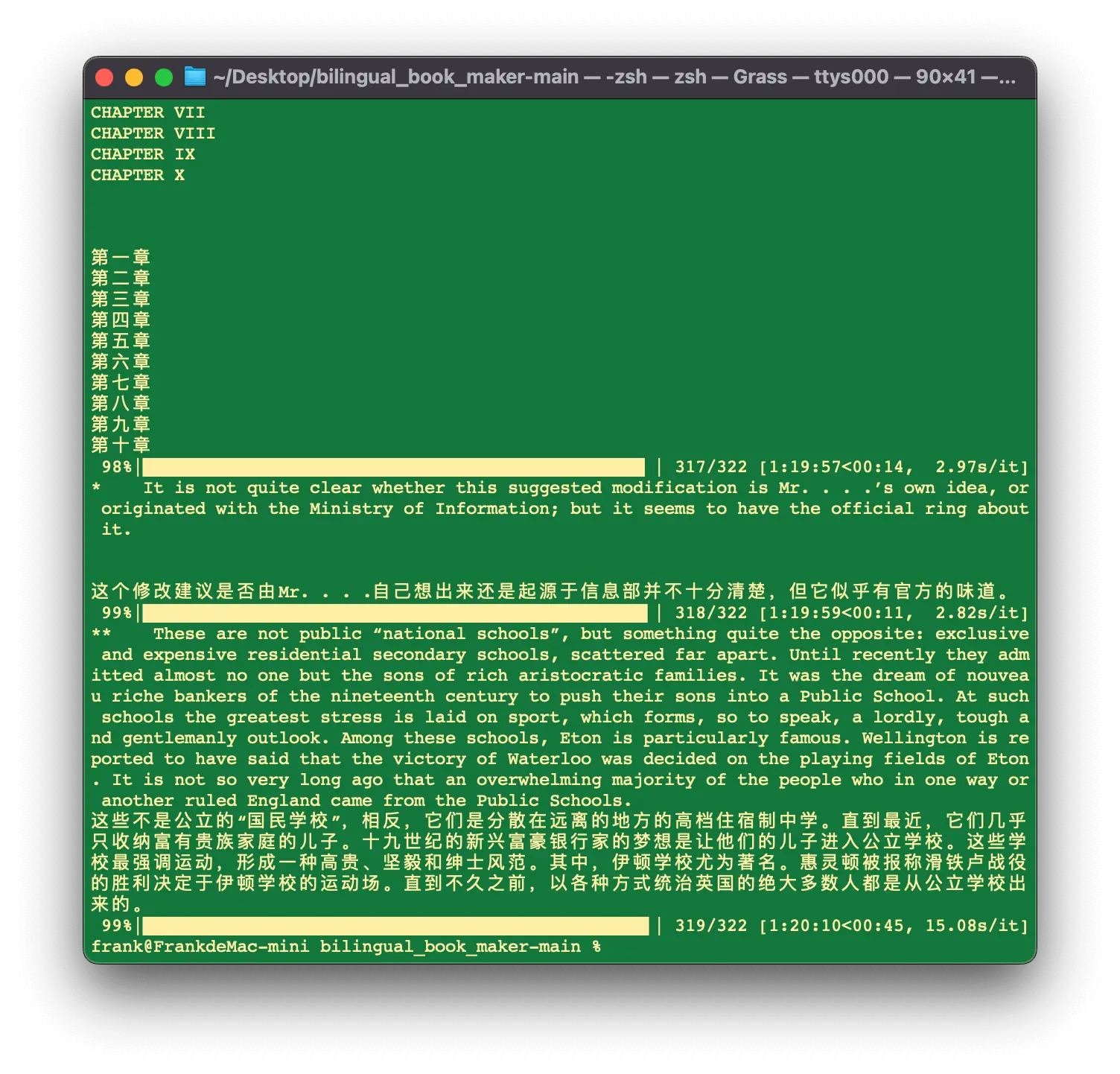This screenshot has width=1120, height=1074.
Task: Click the 98% progress bar
Action: (x=393, y=467)
